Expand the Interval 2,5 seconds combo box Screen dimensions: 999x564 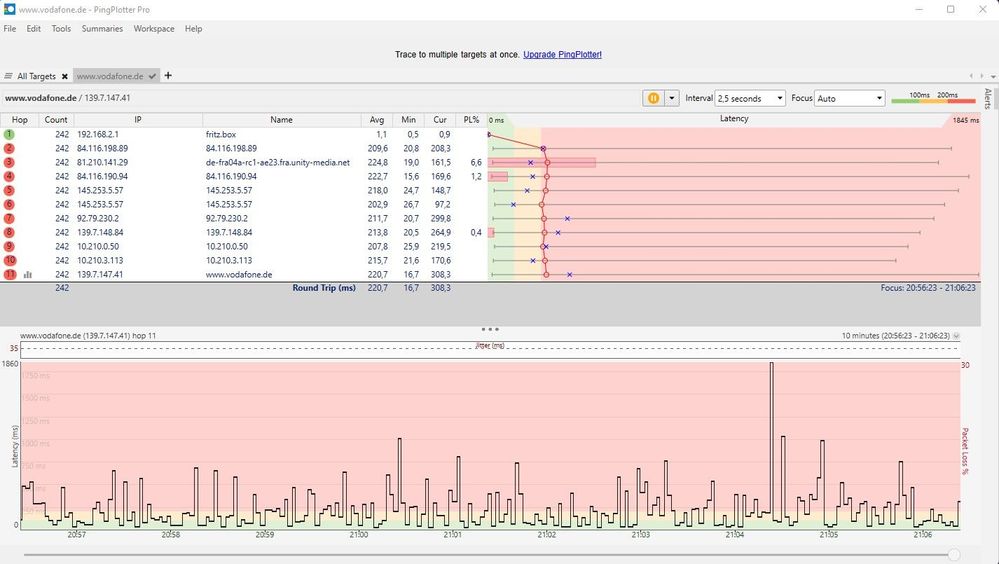pyautogui.click(x=750, y=98)
